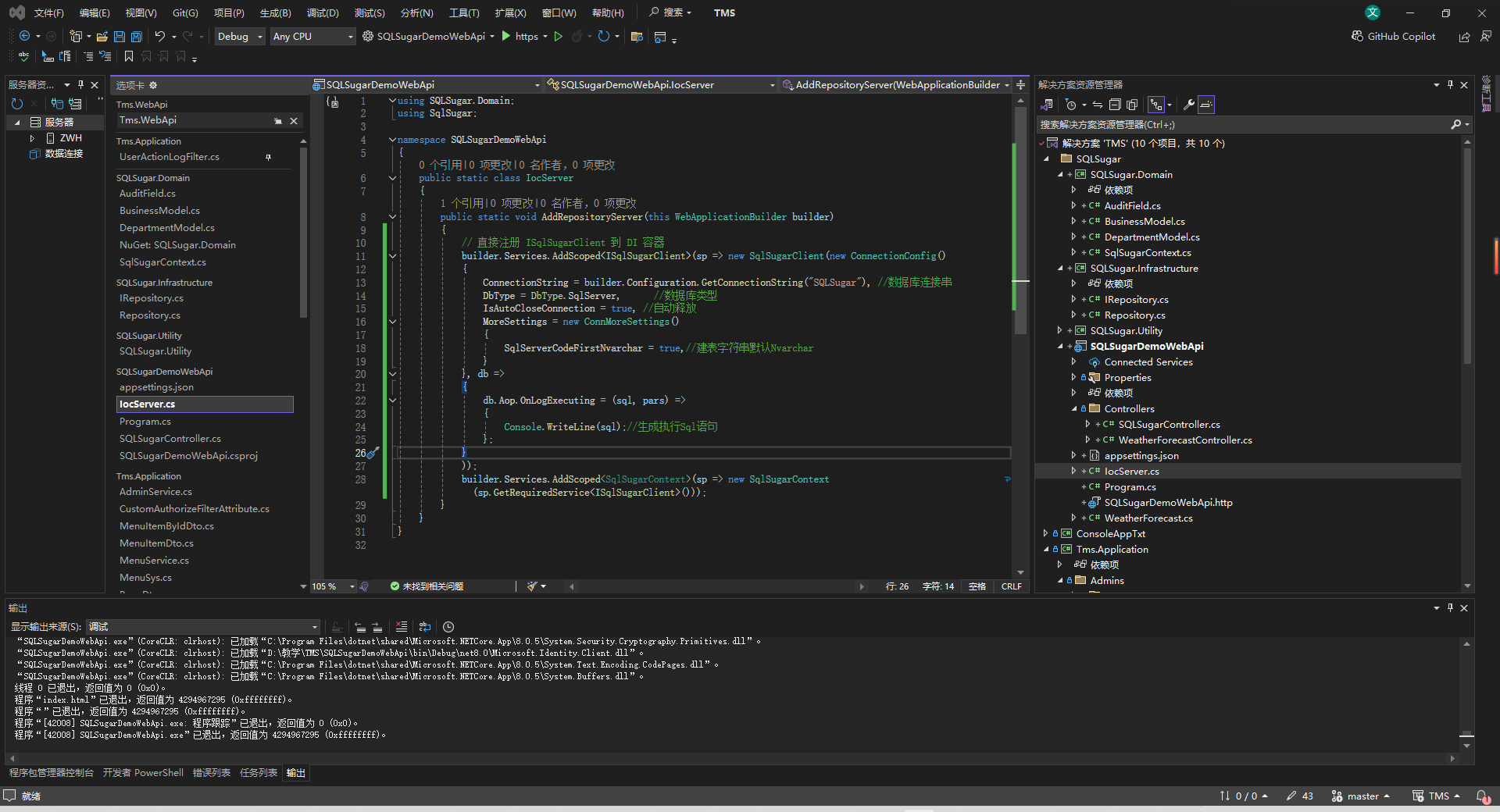Click Clear All icon in Output panel
This screenshot has width=1500, height=812.
pos(402,627)
